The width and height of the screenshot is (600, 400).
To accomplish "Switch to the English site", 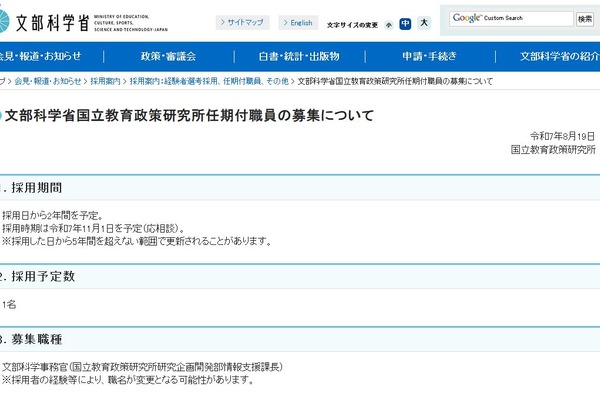I will click(x=298, y=23).
